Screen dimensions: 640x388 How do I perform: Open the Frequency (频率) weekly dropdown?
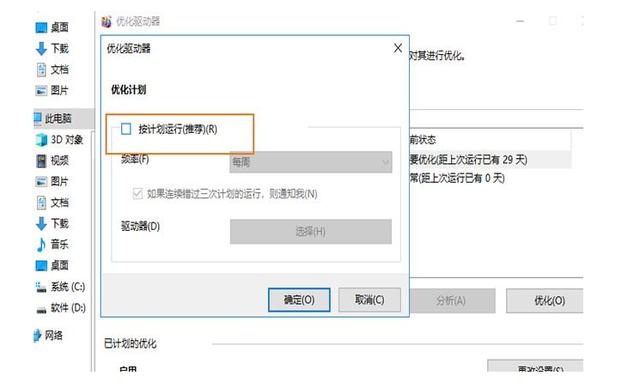click(311, 162)
